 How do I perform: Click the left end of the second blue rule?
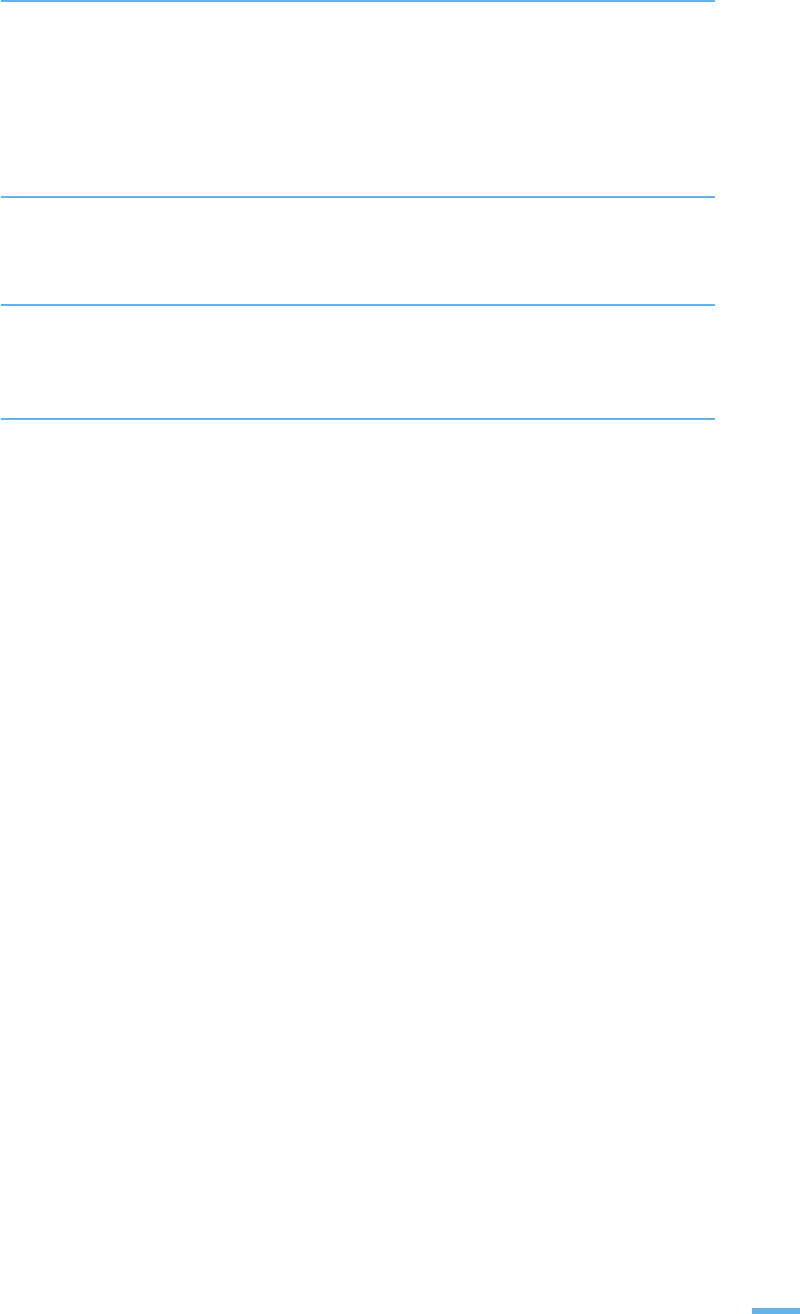click(5, 197)
